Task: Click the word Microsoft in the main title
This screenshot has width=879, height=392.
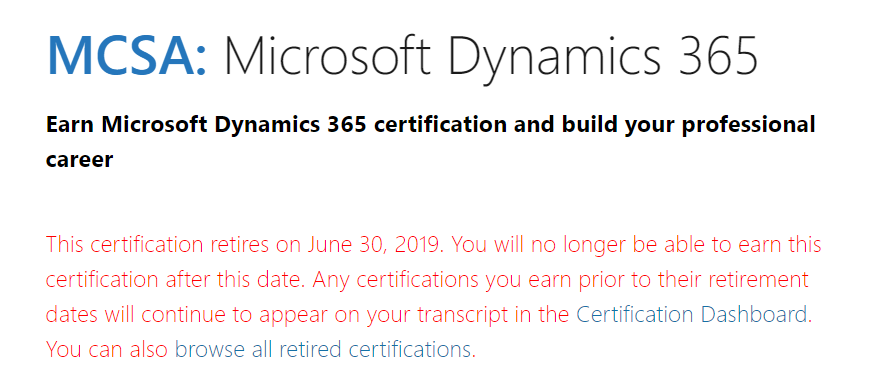Action: [330, 56]
